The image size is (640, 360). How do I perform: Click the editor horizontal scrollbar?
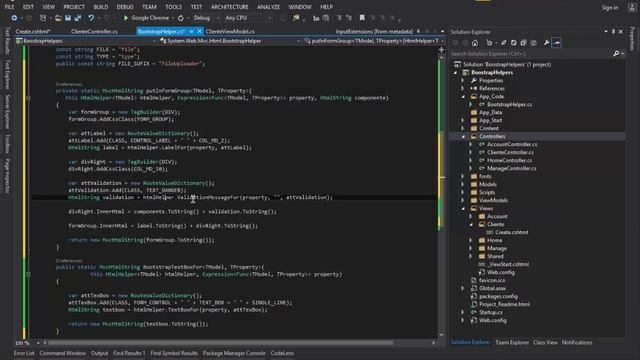click(220, 343)
